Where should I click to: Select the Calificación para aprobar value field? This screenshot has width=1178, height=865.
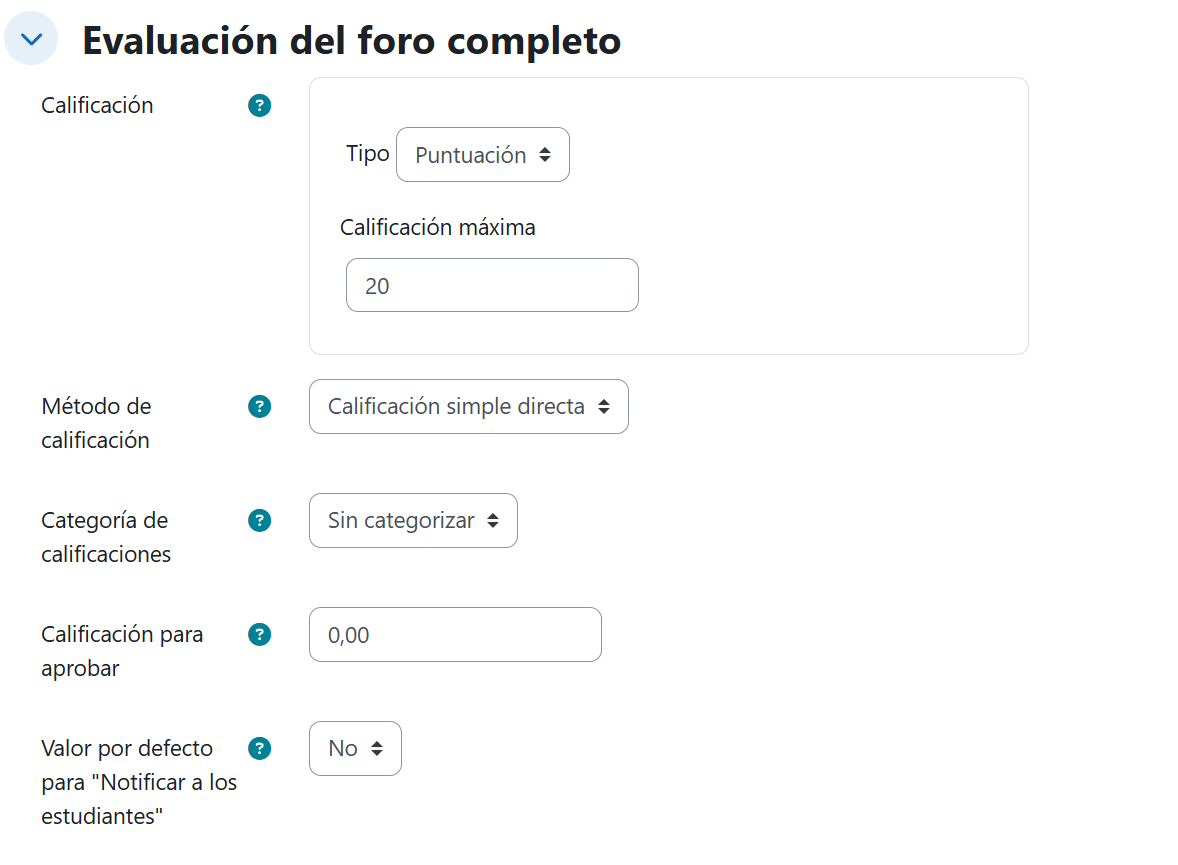tap(455, 634)
